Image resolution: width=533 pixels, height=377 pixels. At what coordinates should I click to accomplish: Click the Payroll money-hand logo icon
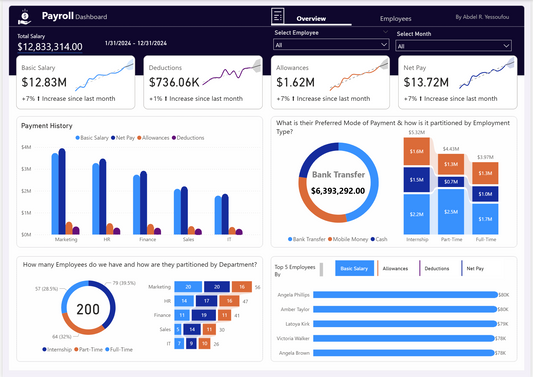pos(24,17)
